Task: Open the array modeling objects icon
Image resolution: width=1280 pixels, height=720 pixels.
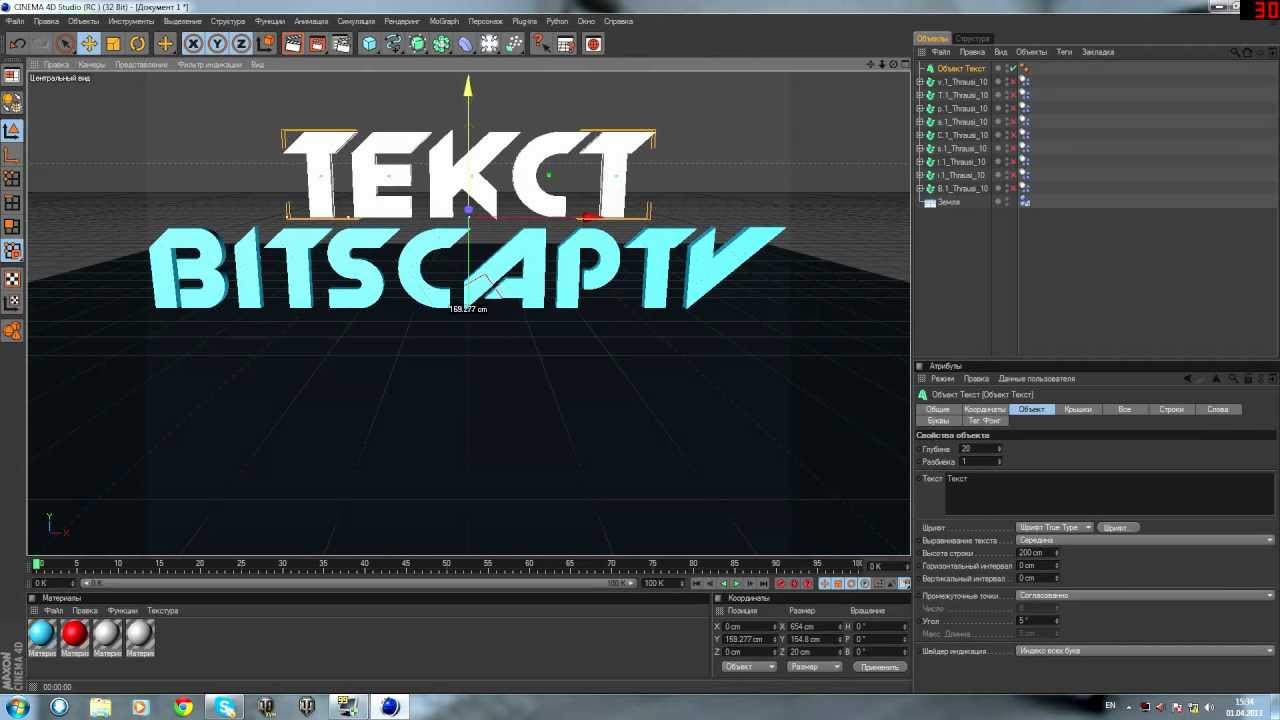Action: click(x=442, y=44)
